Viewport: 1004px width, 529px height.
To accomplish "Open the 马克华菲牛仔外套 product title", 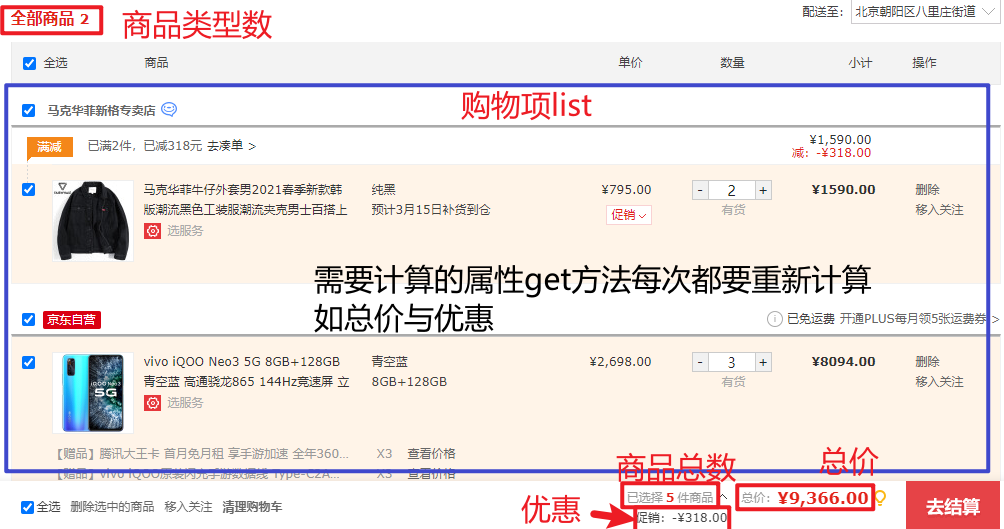I will (x=245, y=200).
